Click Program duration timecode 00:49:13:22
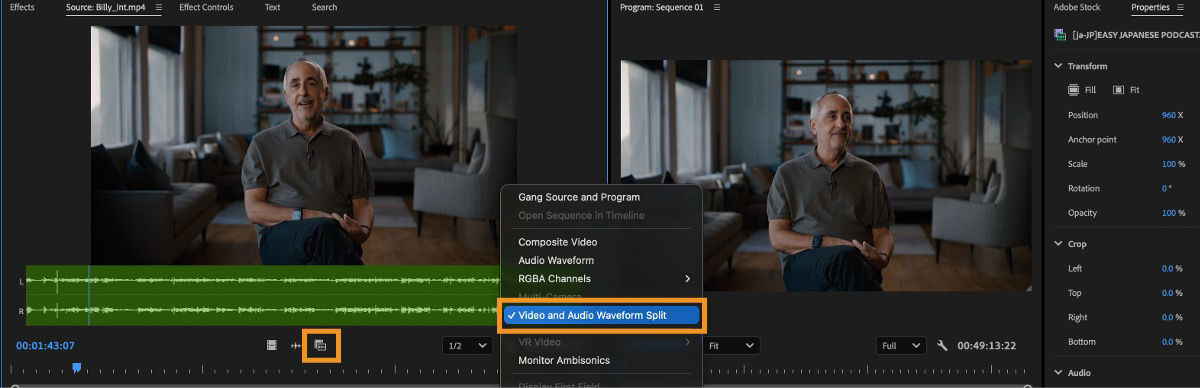Viewport: 1200px width, 388px height. [x=987, y=346]
